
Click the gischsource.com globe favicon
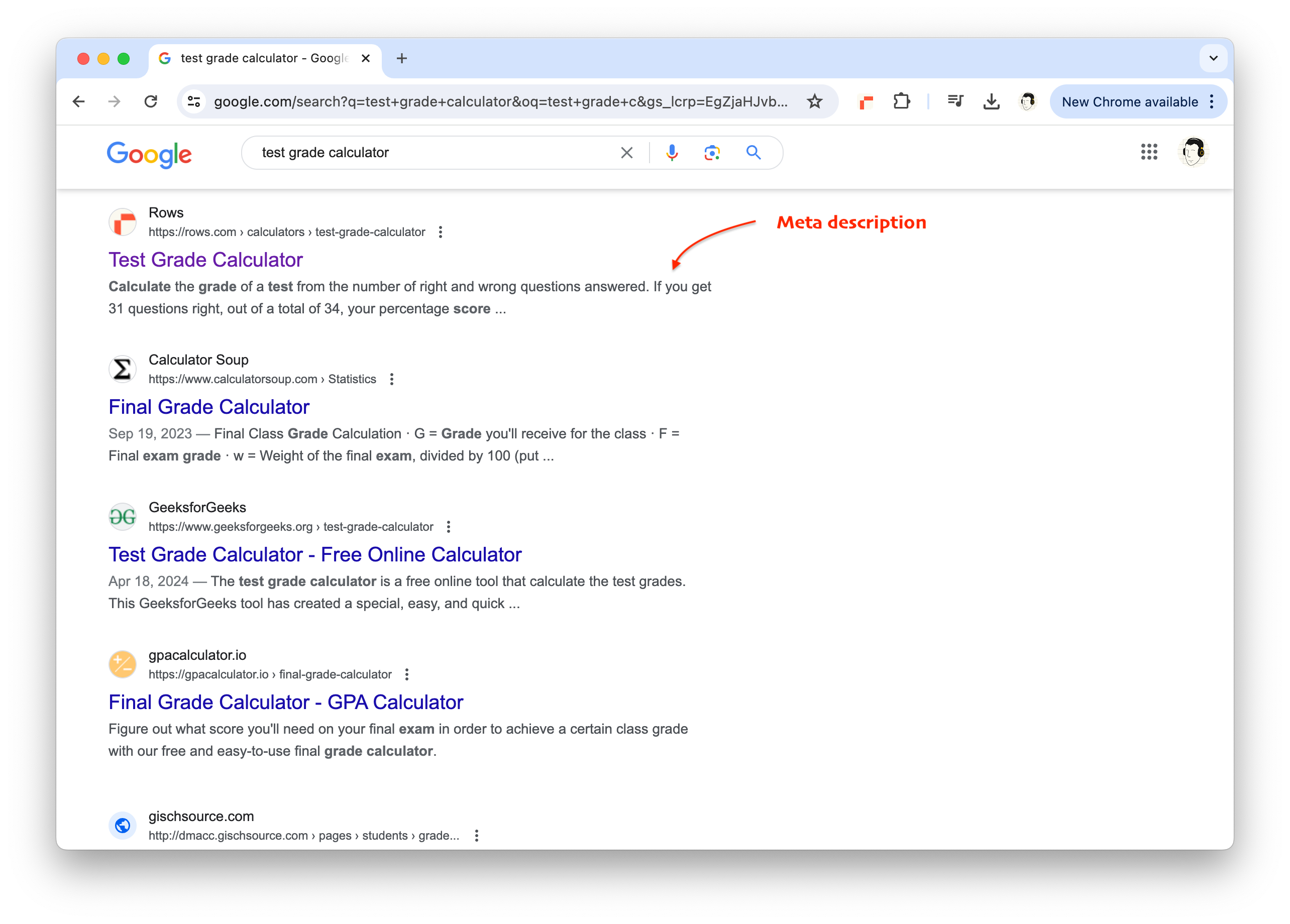pyautogui.click(x=122, y=826)
